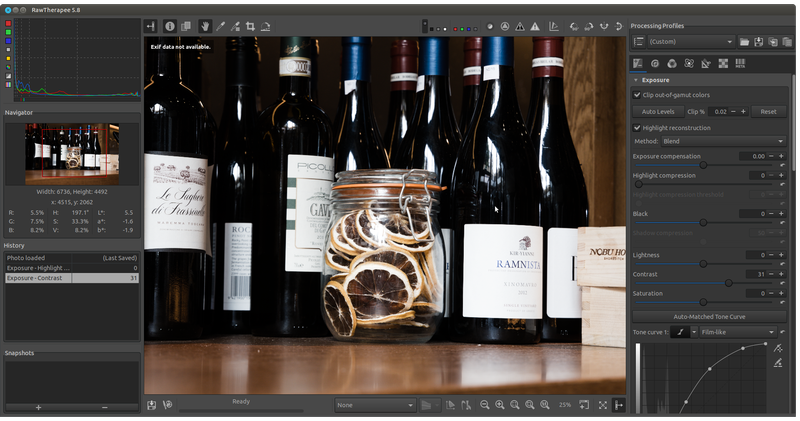Viewport: 800px width, 421px height.
Task: Open the Method Blend dropdown
Action: pyautogui.click(x=723, y=141)
